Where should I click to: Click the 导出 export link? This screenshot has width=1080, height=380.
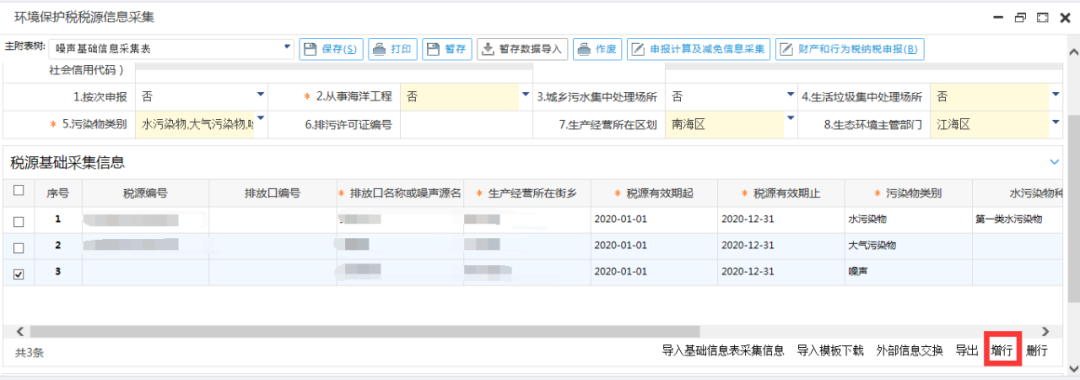coord(966,350)
